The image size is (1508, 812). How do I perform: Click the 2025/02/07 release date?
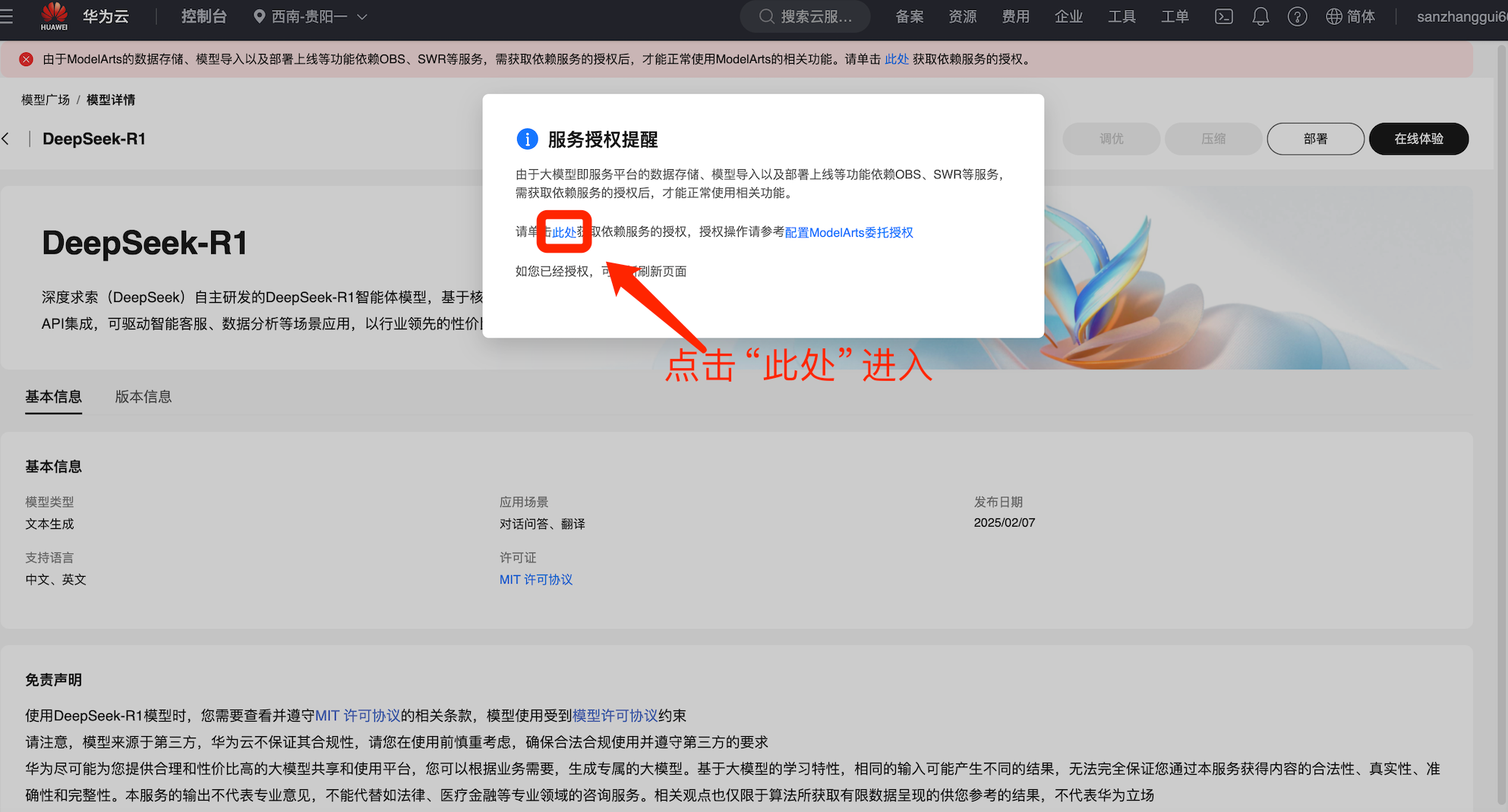[1004, 523]
